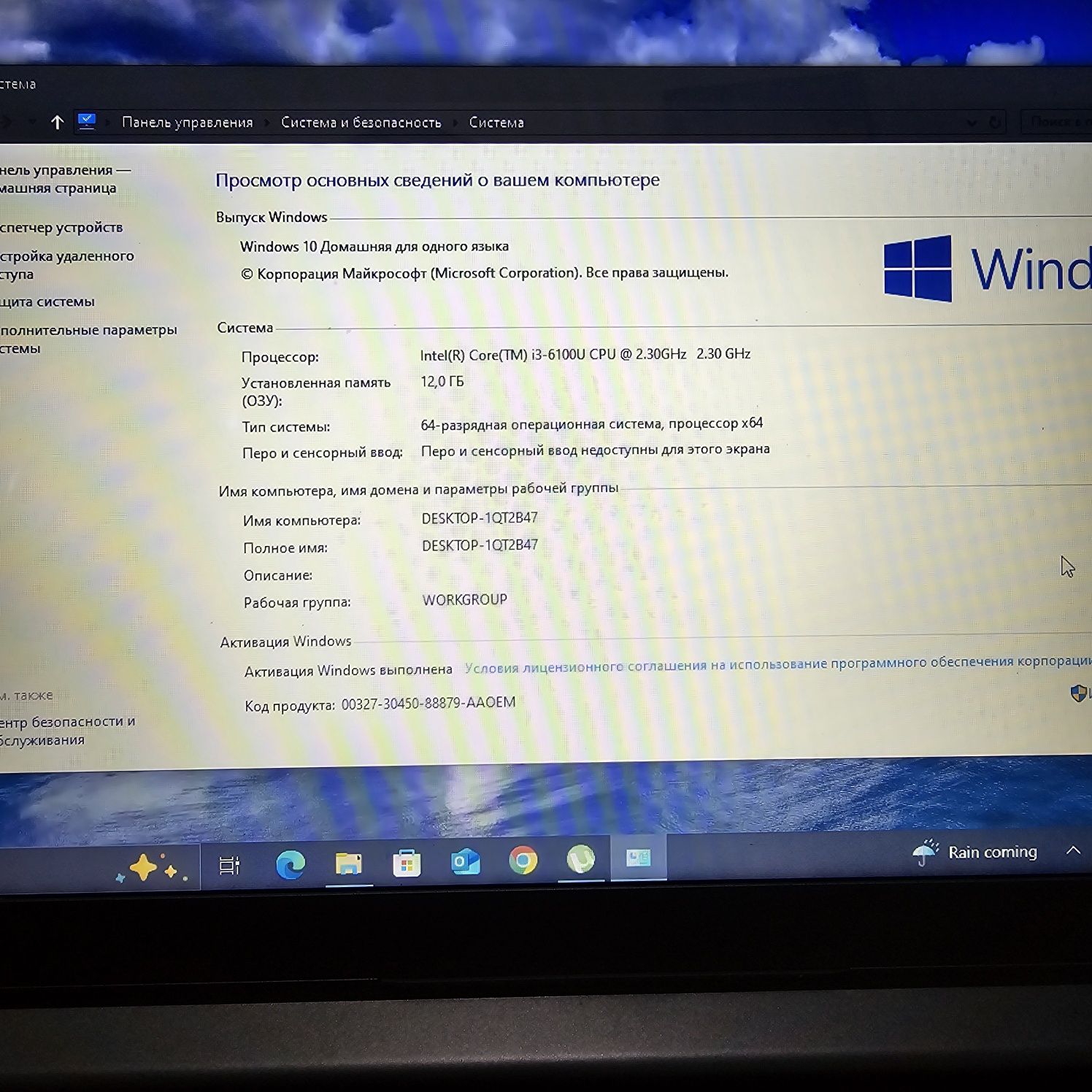The width and height of the screenshot is (1092, 1092).
Task: Click the computer icon in address bar
Action: point(87,121)
